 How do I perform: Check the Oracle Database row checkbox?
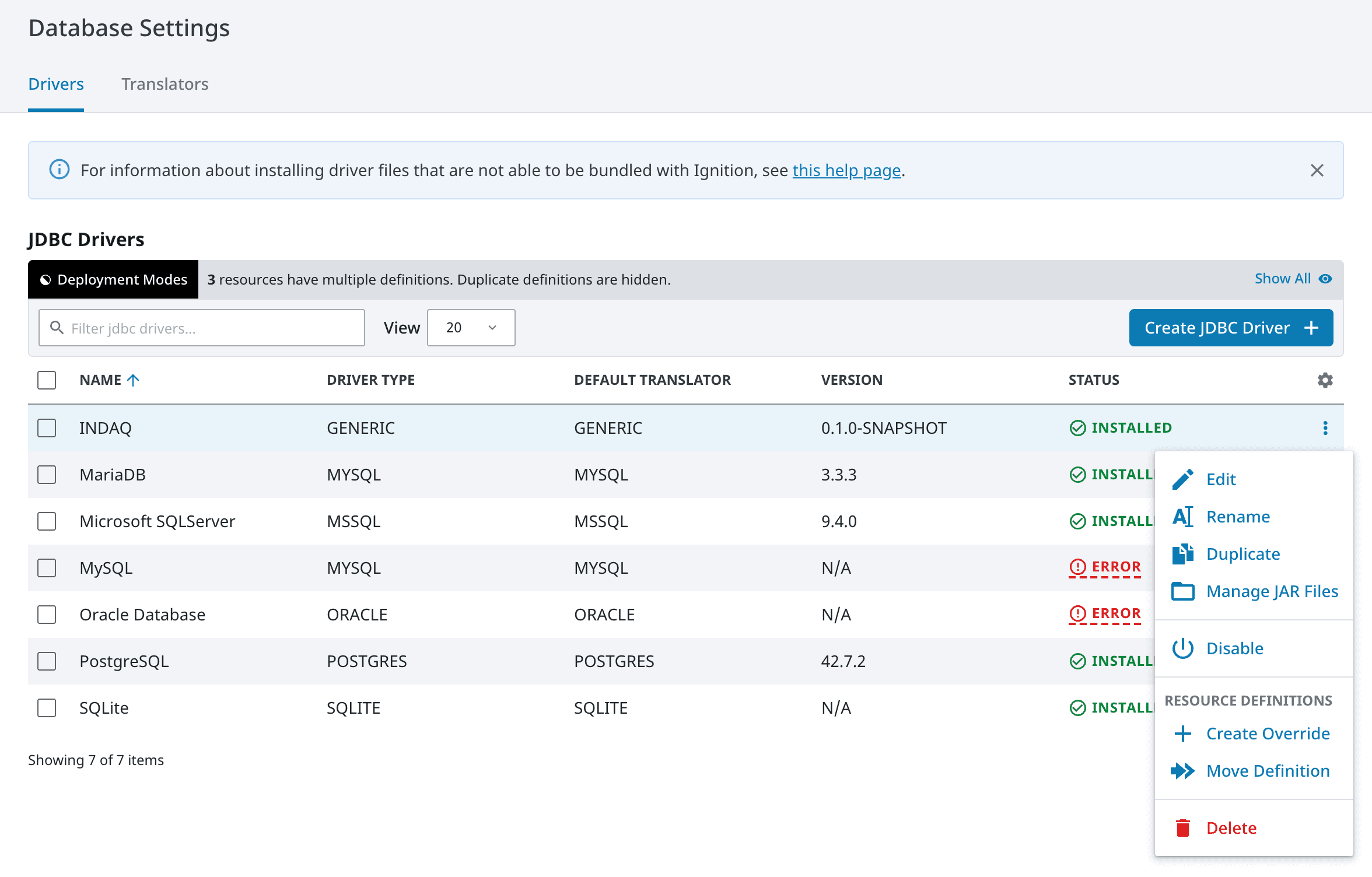pos(47,615)
